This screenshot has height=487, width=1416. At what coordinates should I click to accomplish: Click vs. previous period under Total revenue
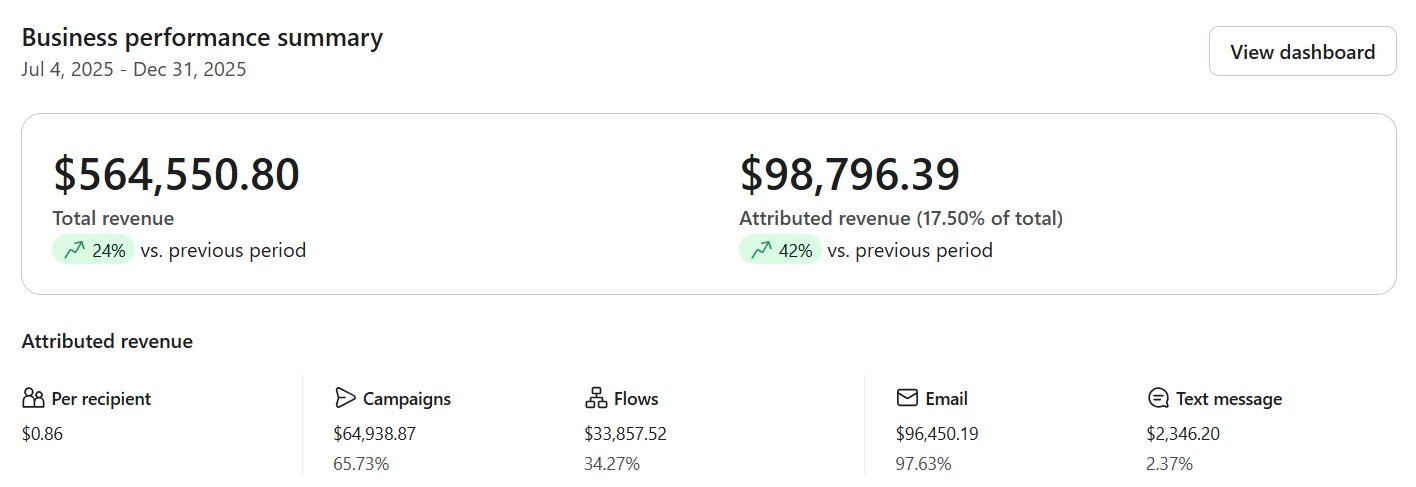[x=223, y=250]
